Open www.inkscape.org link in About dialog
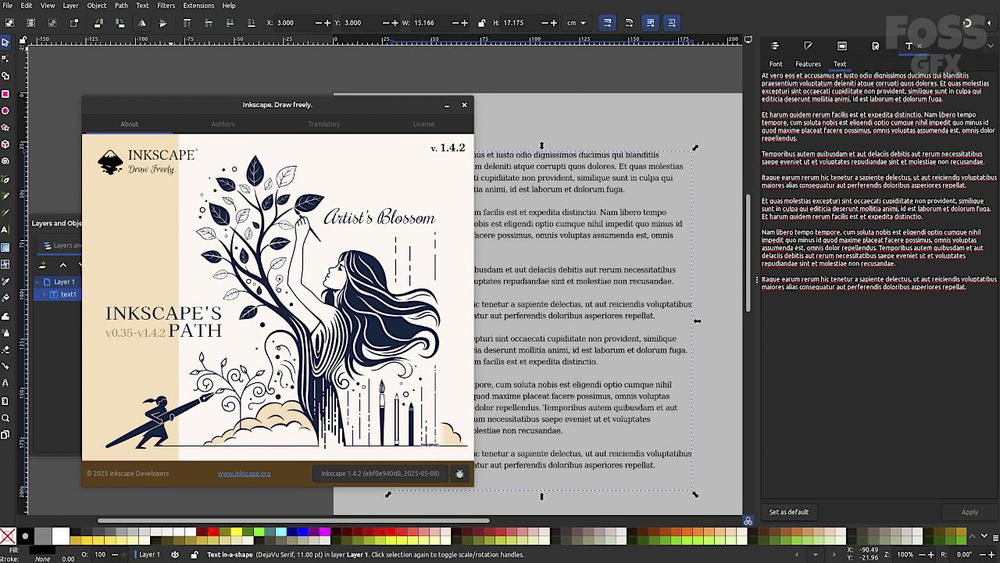The image size is (1000, 563). coord(244,474)
